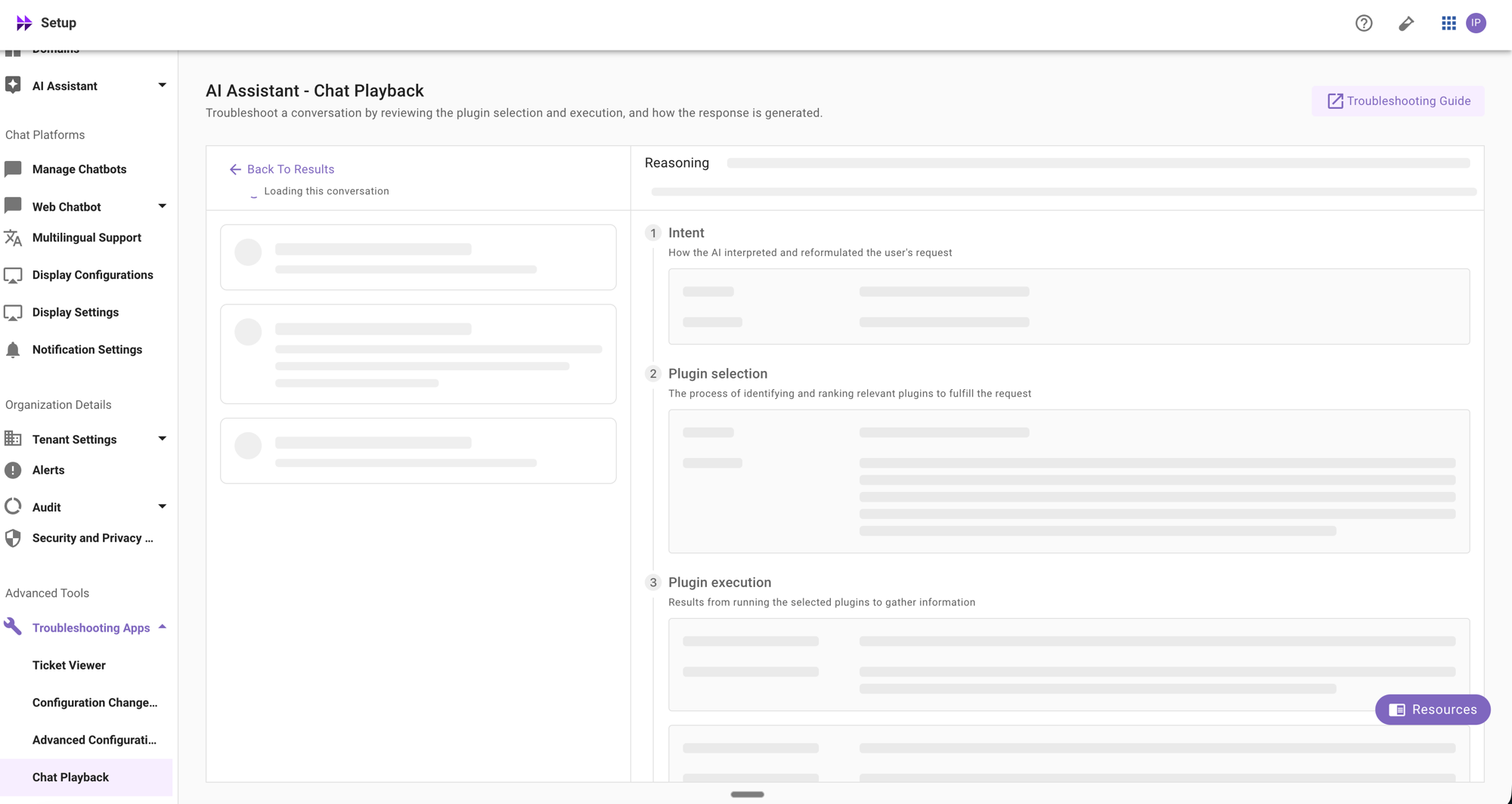Collapse the Troubleshooting Apps section

point(161,627)
